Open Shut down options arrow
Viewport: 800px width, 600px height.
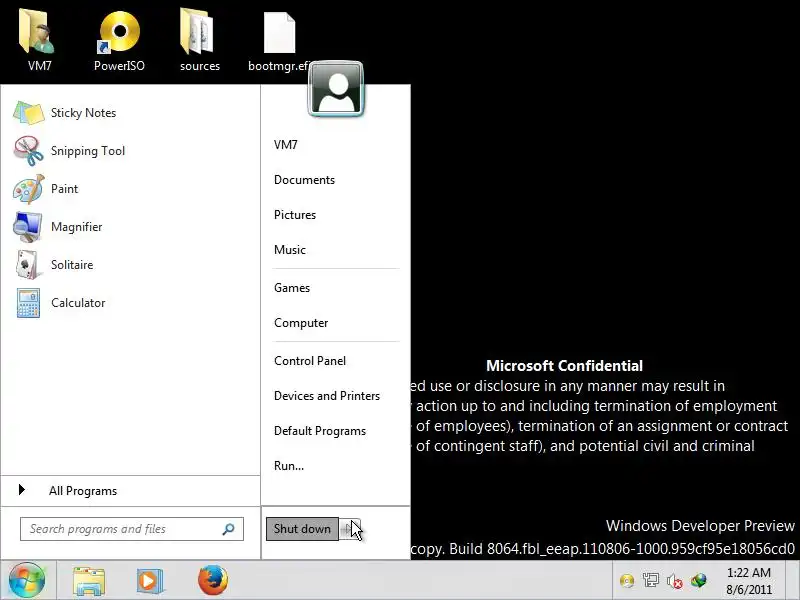[x=351, y=529]
